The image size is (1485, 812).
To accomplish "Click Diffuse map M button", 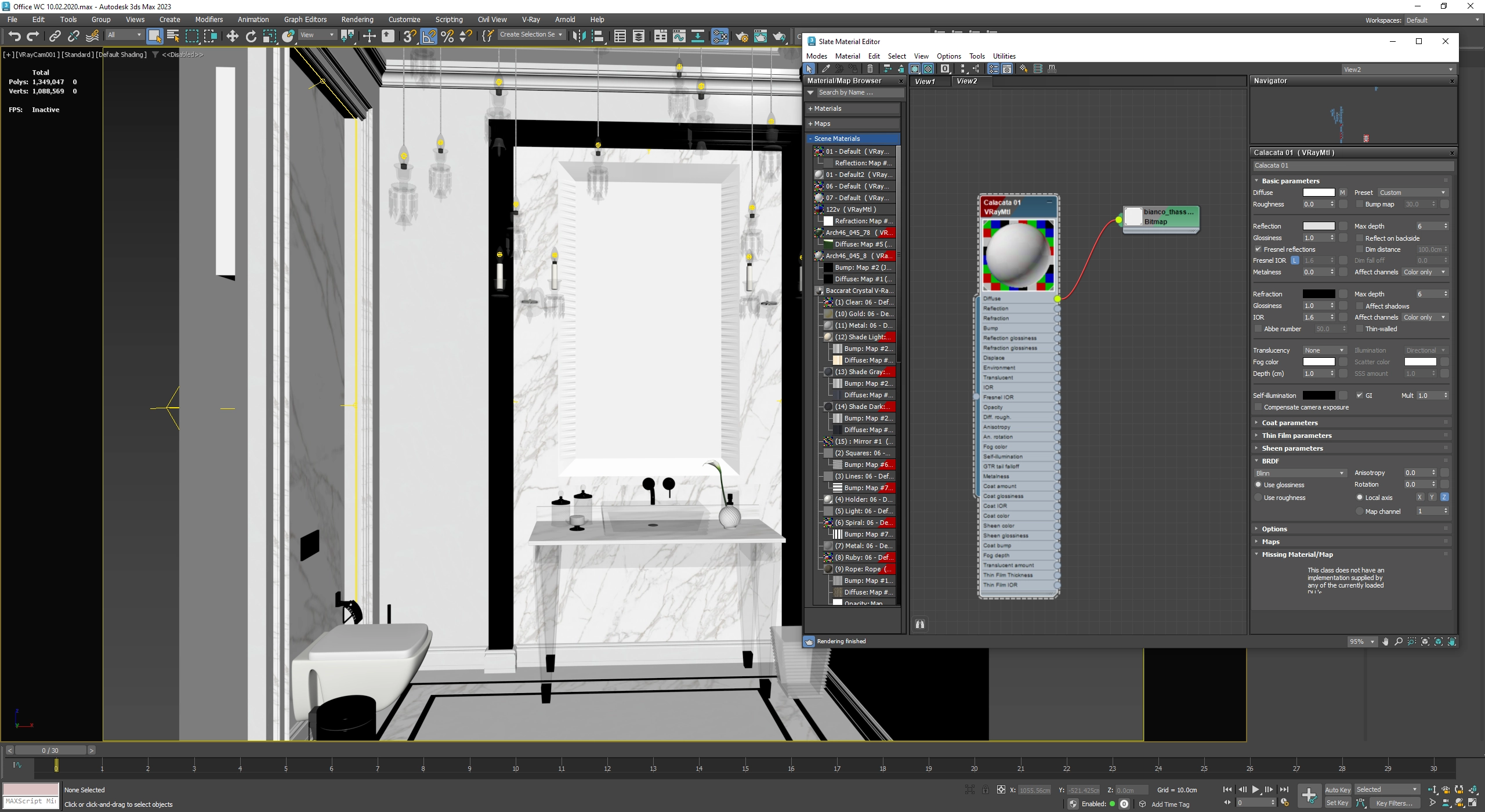I will pyautogui.click(x=1342, y=193).
